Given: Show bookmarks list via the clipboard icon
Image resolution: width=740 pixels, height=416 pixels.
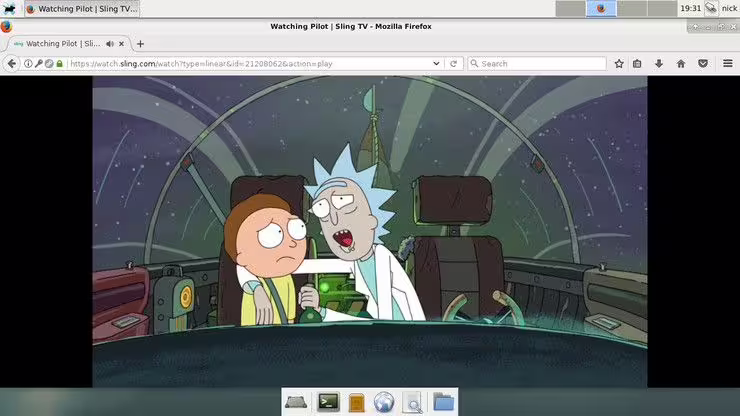Looking at the screenshot, I should click(637, 63).
